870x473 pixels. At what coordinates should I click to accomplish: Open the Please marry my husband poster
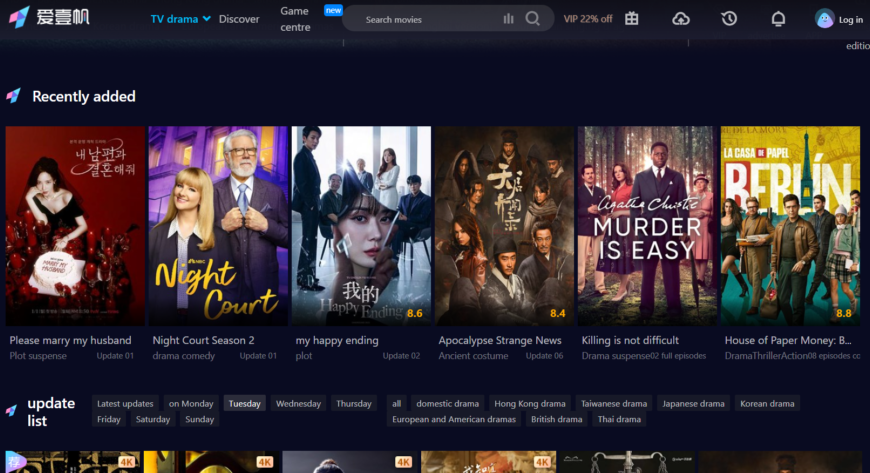[75, 226]
